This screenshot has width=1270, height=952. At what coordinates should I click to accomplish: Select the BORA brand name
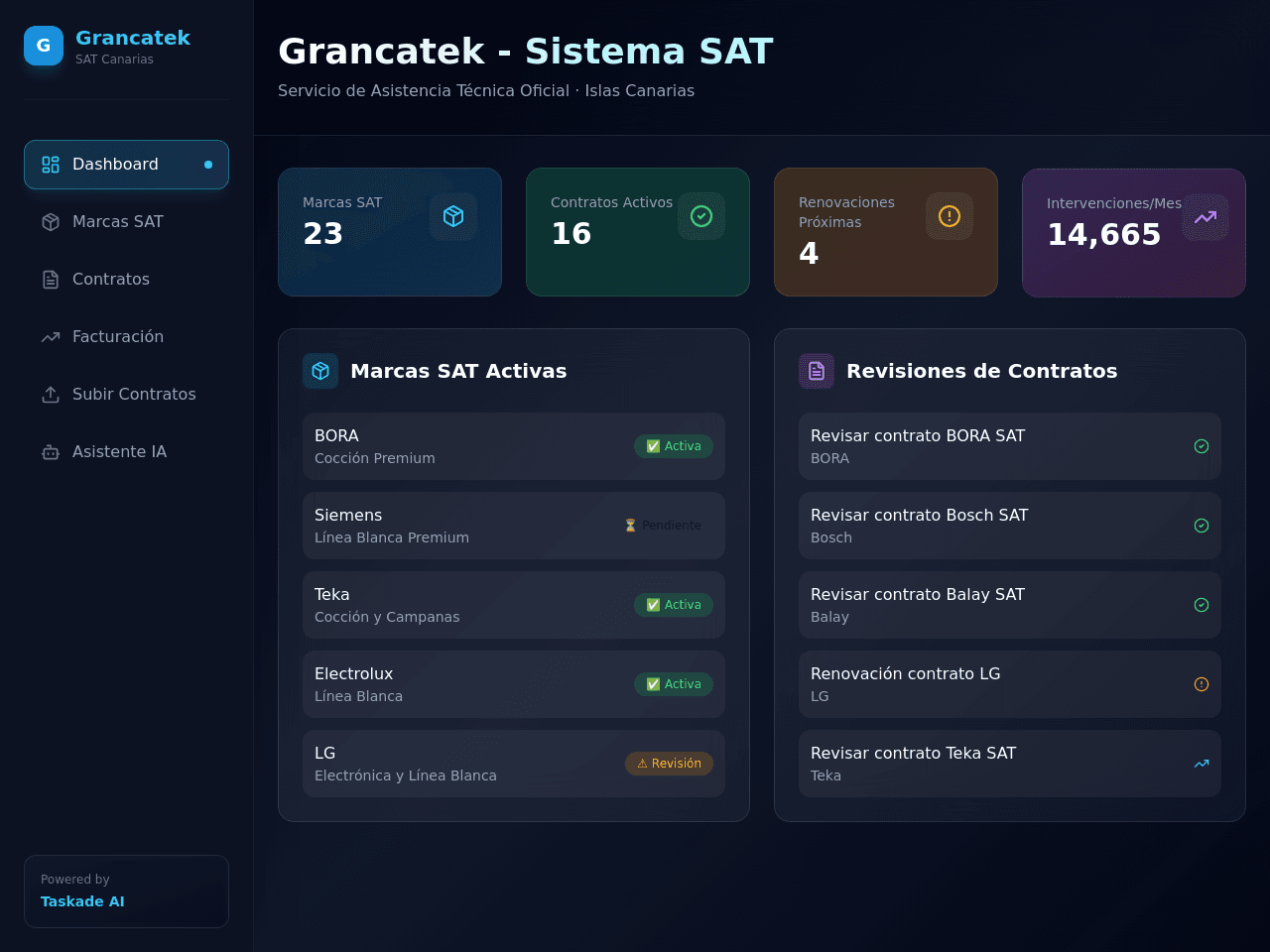tap(336, 436)
